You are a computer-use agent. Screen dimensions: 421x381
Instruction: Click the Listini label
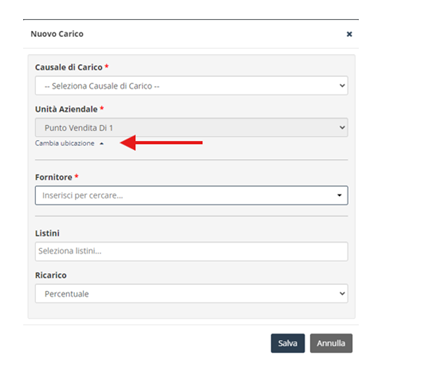click(47, 233)
